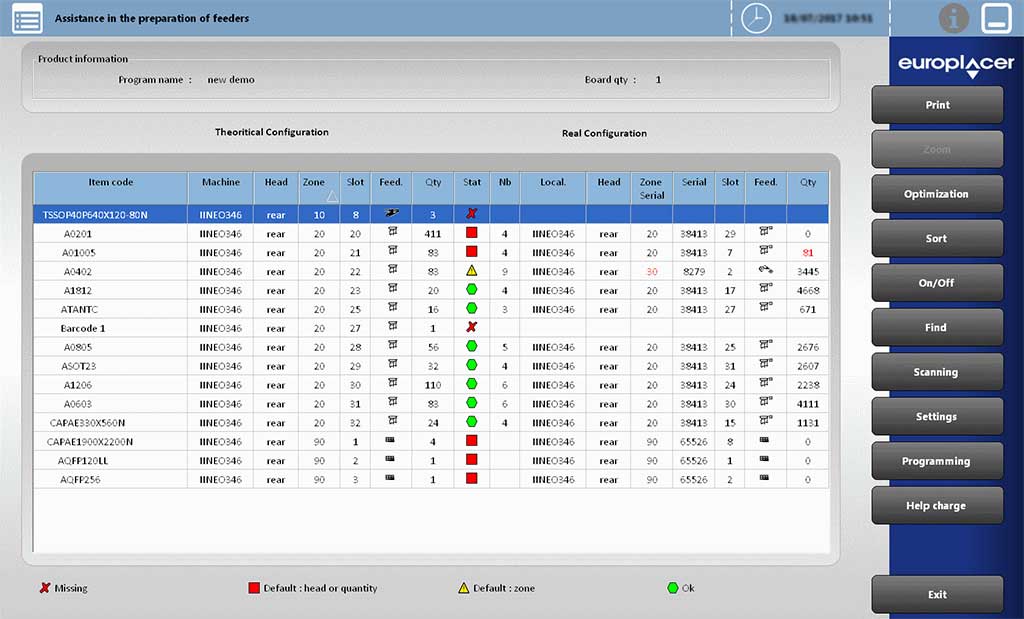The height and width of the screenshot is (619, 1024).
Task: Click the minimize window icon beside info
Action: (997, 18)
